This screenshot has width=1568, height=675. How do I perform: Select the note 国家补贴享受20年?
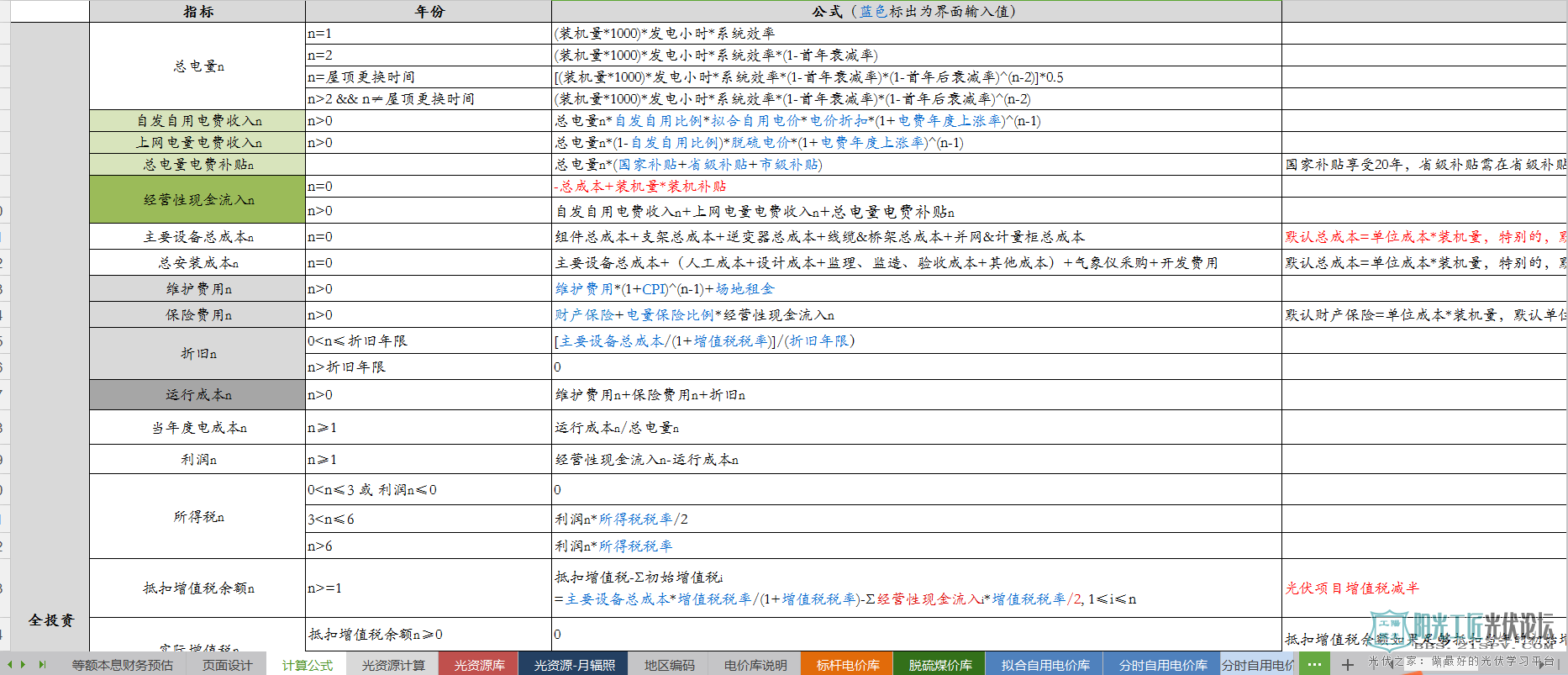[1424, 165]
